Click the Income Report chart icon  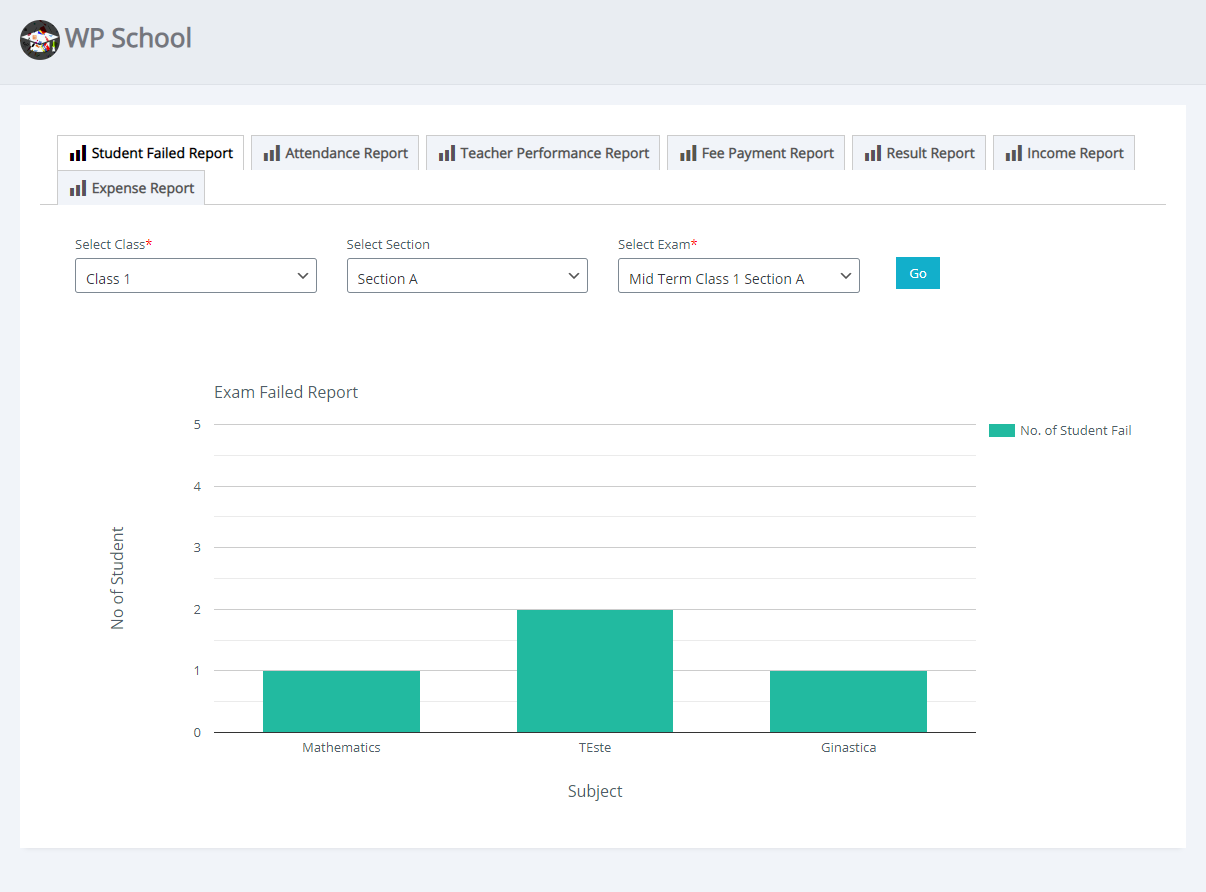click(x=1013, y=154)
